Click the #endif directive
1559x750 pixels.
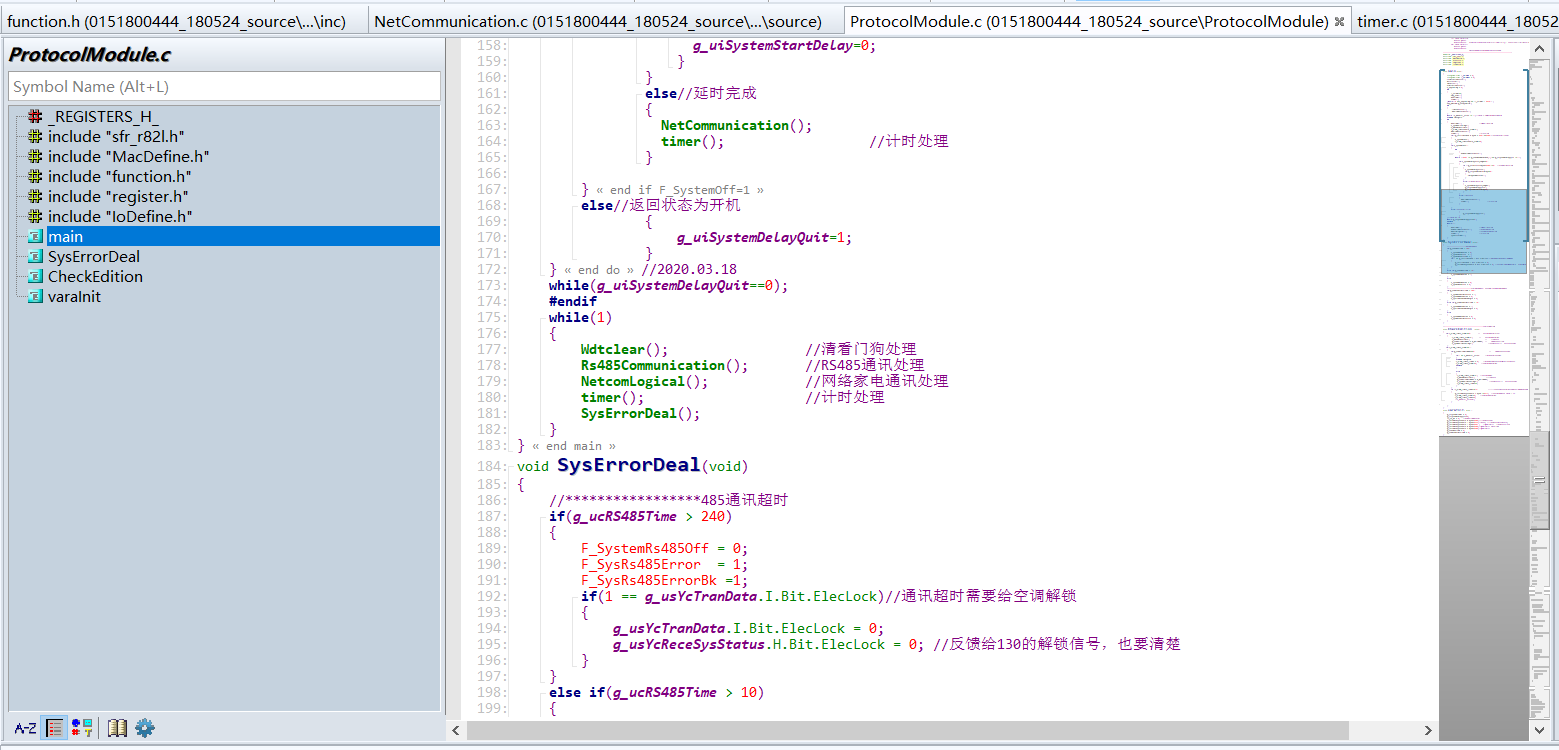(x=573, y=301)
